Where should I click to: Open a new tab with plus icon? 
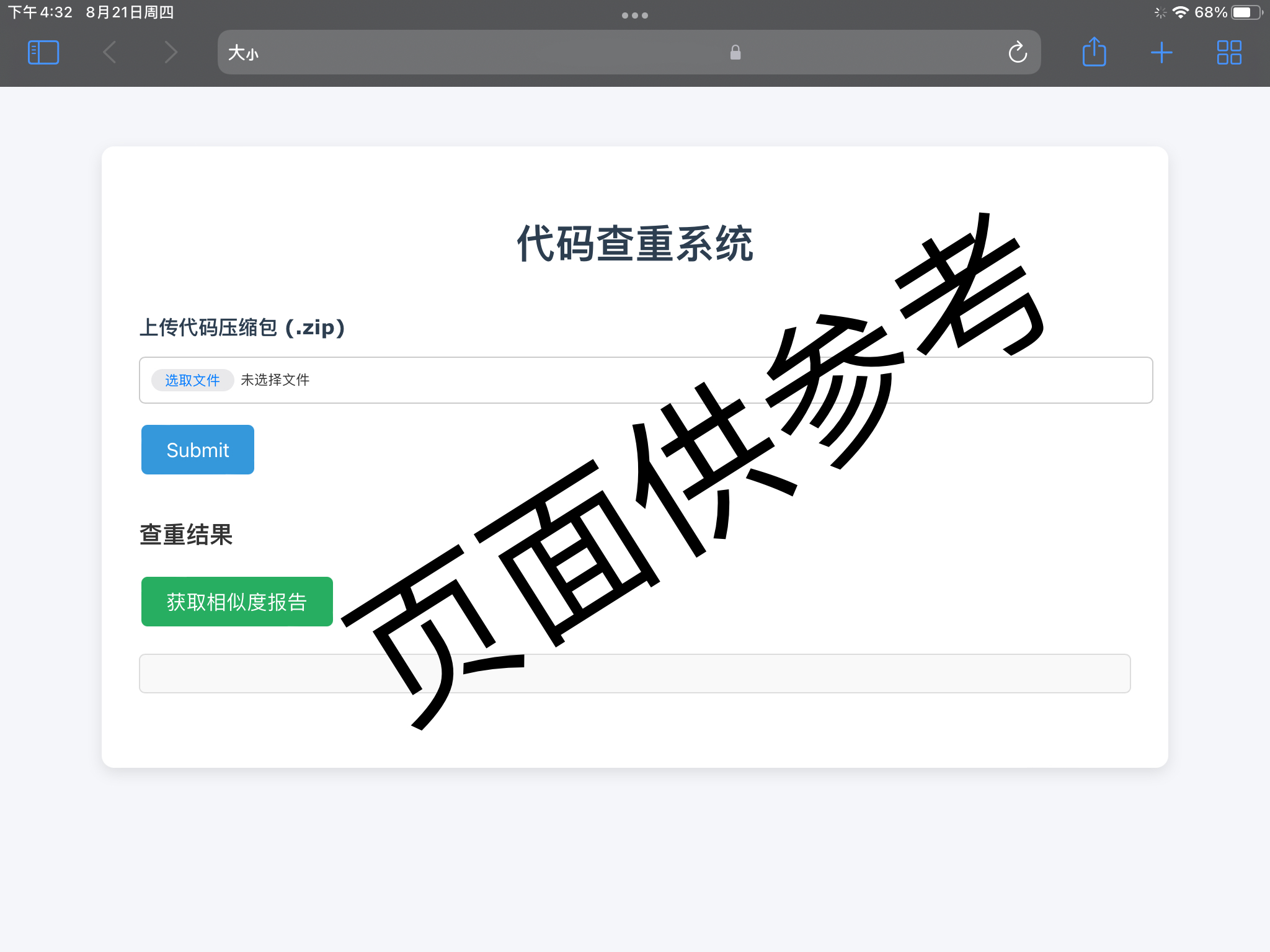[1161, 53]
